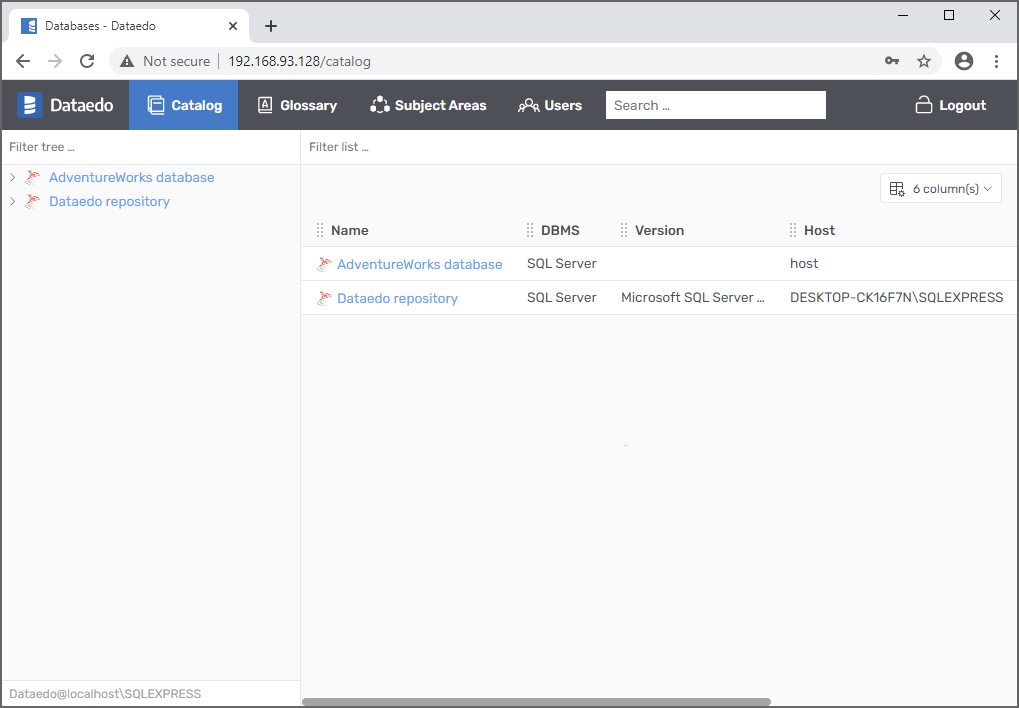Click the horizontal scrollbar at bottom
1019x708 pixels.
pyautogui.click(x=536, y=702)
